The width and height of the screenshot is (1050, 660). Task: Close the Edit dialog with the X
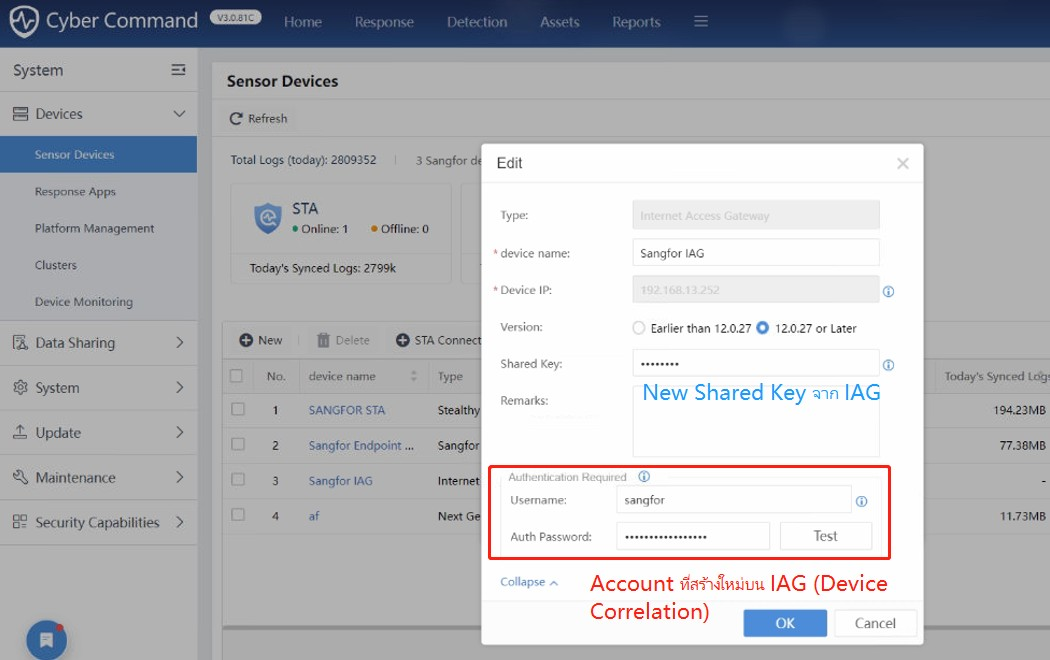(x=903, y=163)
